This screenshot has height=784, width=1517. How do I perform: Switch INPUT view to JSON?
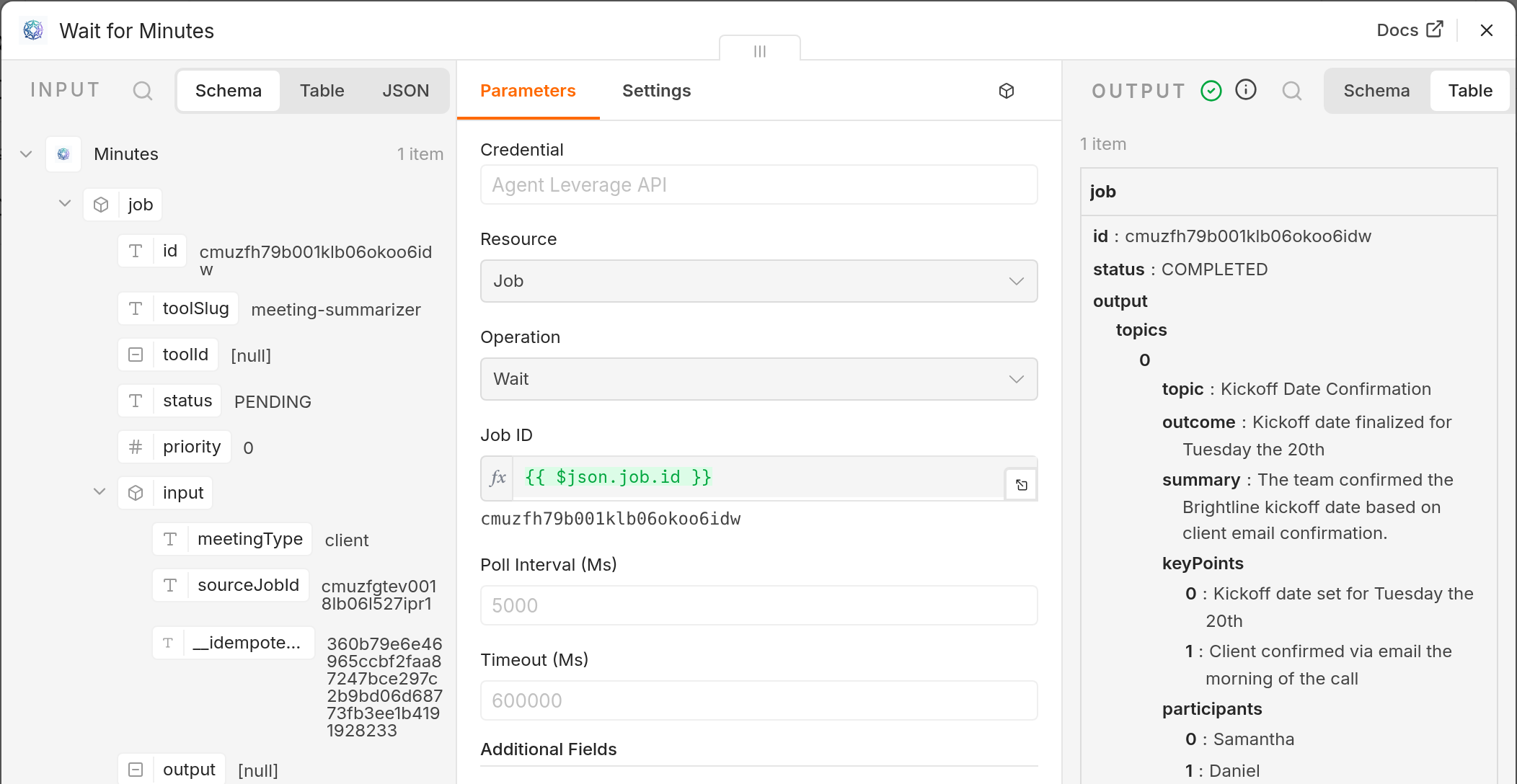click(x=405, y=91)
